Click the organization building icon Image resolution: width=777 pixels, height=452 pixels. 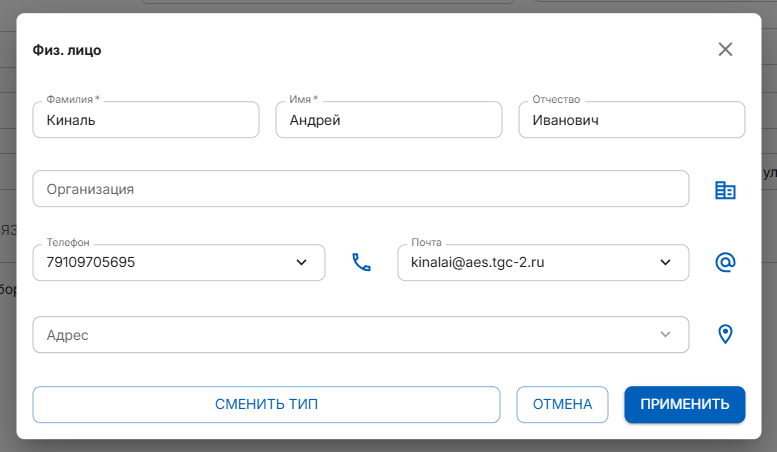pyautogui.click(x=725, y=190)
